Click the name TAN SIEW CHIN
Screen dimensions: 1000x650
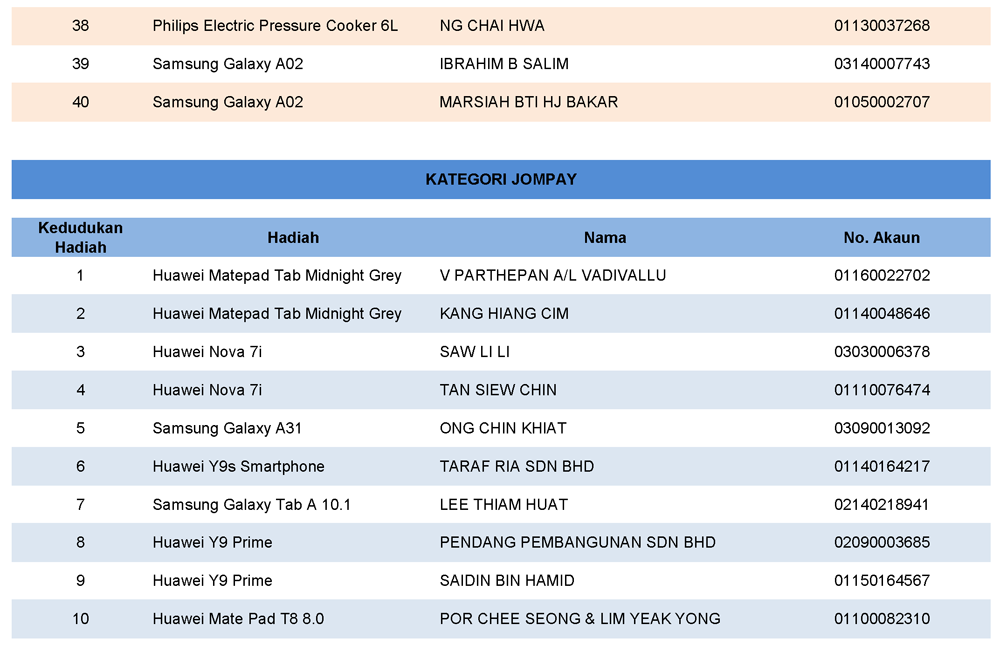click(498, 390)
